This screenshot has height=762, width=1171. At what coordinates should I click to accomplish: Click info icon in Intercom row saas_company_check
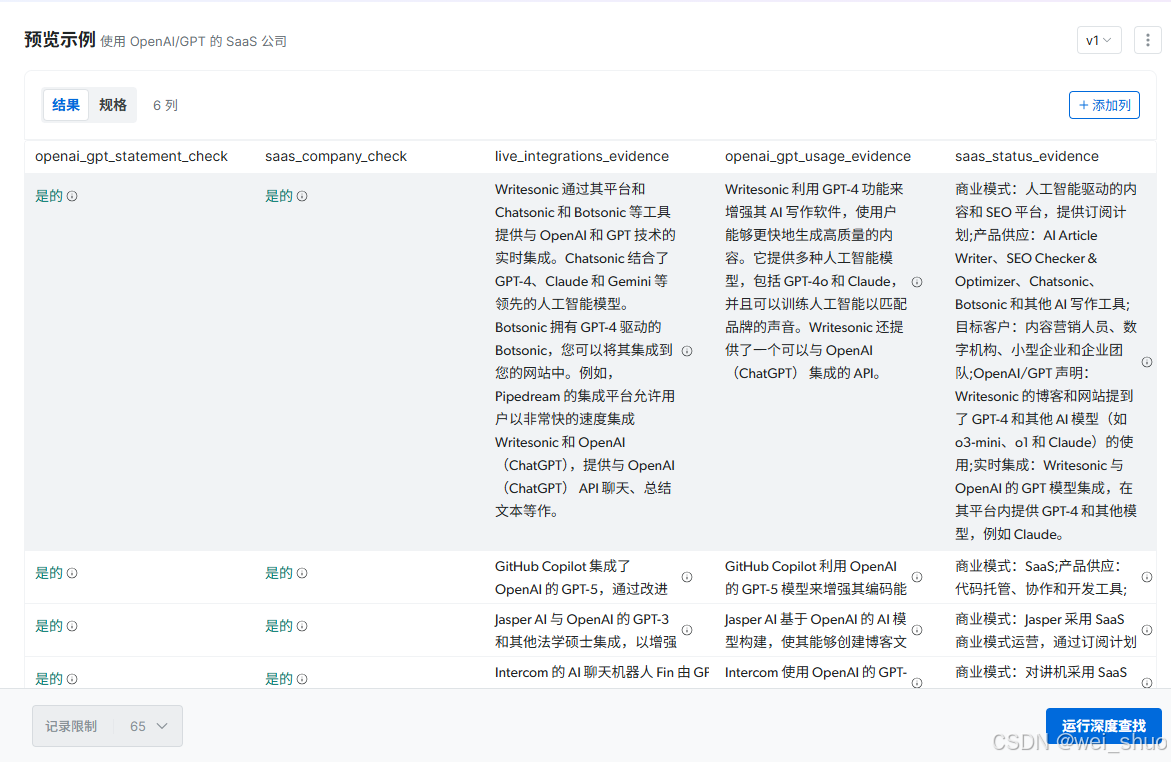click(302, 679)
